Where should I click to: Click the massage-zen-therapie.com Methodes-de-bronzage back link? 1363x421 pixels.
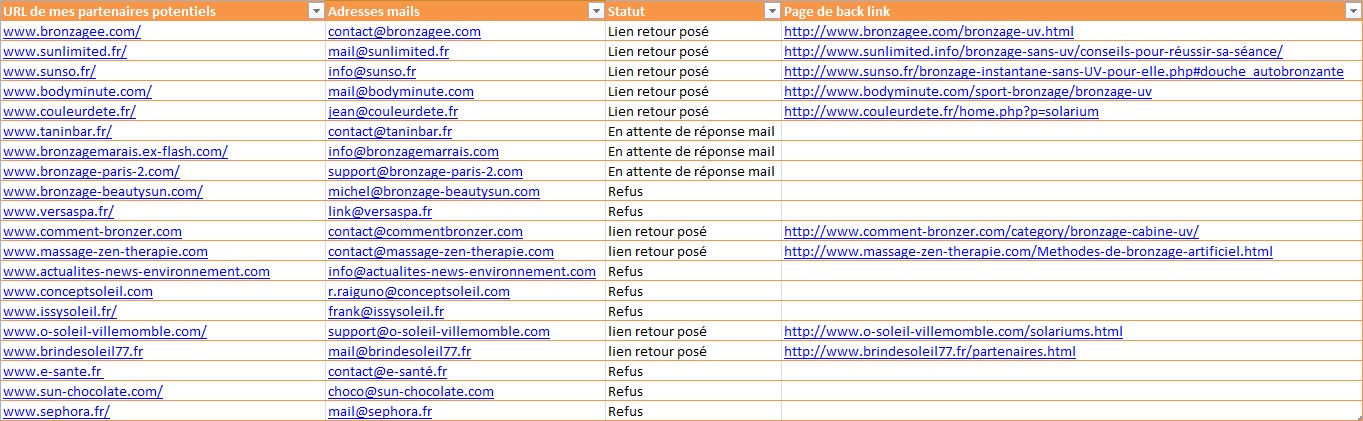pyautogui.click(x=1028, y=251)
